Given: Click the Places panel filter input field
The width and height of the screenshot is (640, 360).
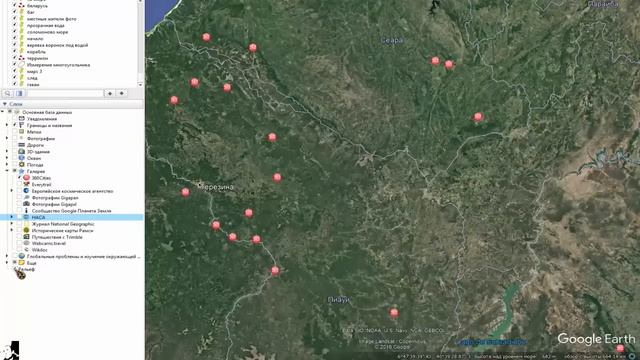Looking at the screenshot, I should [x=65, y=93].
